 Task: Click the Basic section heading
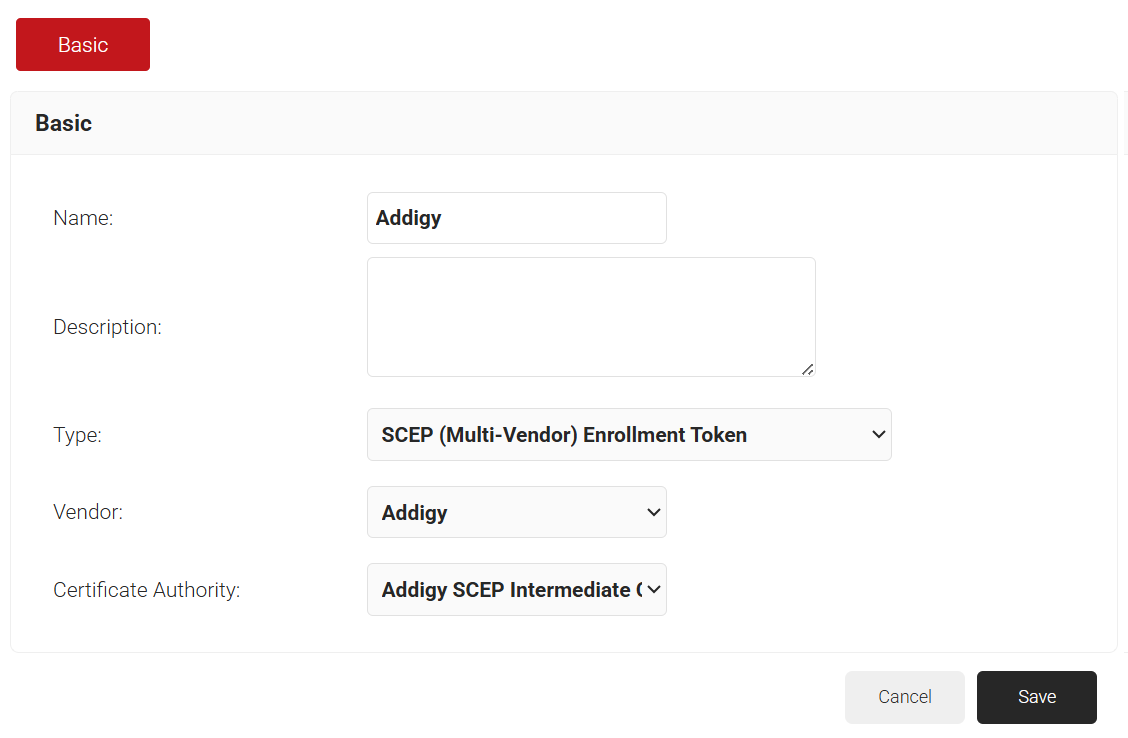[64, 123]
